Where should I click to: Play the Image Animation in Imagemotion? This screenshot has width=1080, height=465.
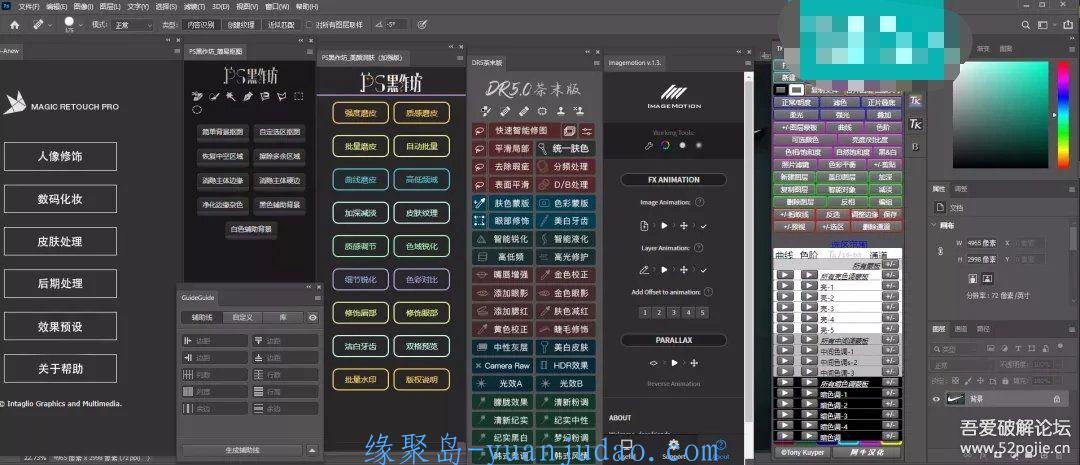tap(663, 226)
